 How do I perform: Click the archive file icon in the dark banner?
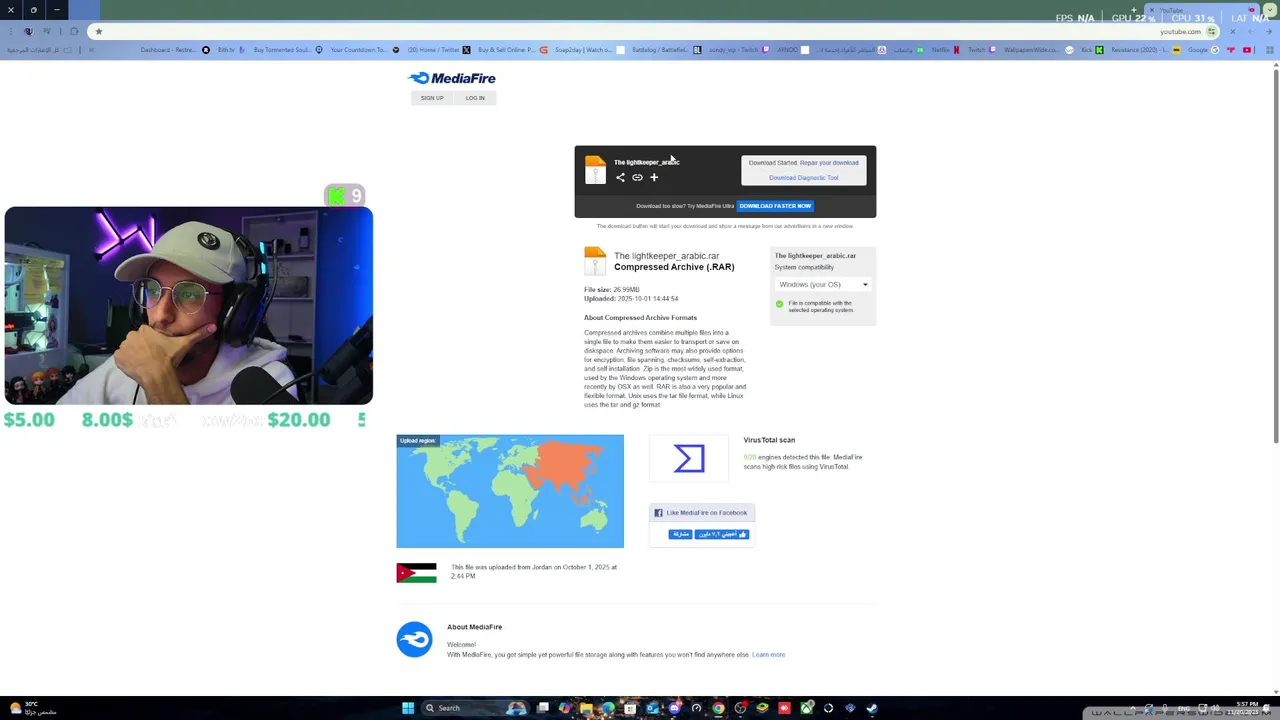click(595, 169)
